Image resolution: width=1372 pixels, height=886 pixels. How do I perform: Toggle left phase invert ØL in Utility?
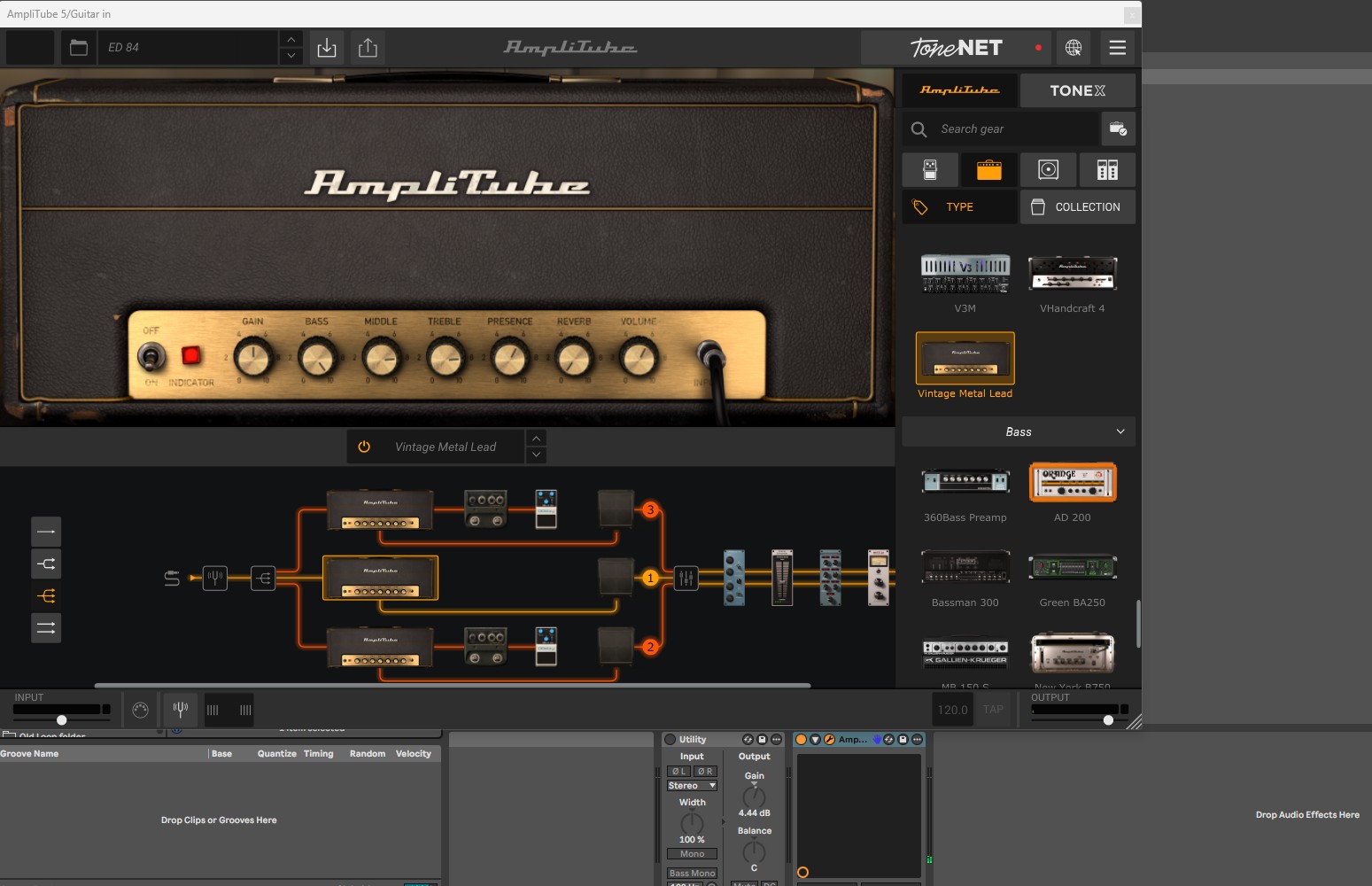(679, 772)
